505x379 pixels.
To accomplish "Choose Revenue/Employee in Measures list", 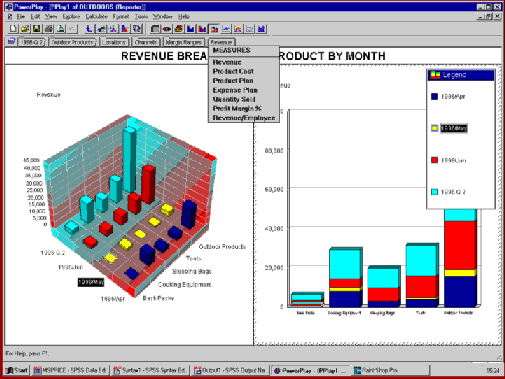I will (x=244, y=118).
